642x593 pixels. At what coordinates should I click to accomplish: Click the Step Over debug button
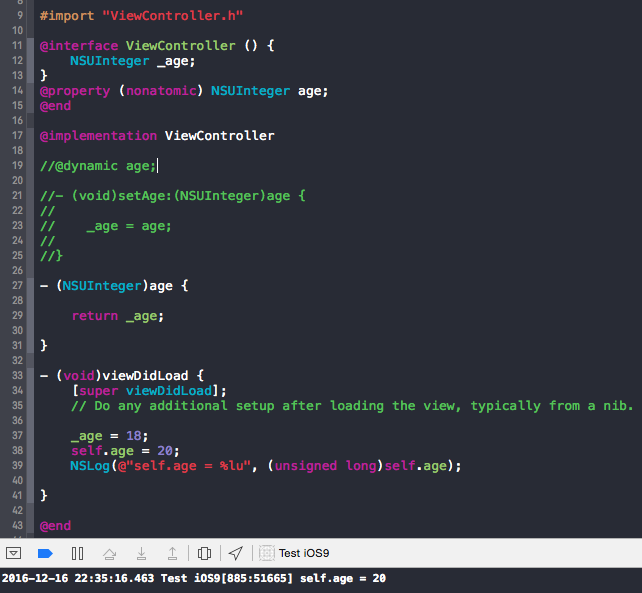click(110, 553)
